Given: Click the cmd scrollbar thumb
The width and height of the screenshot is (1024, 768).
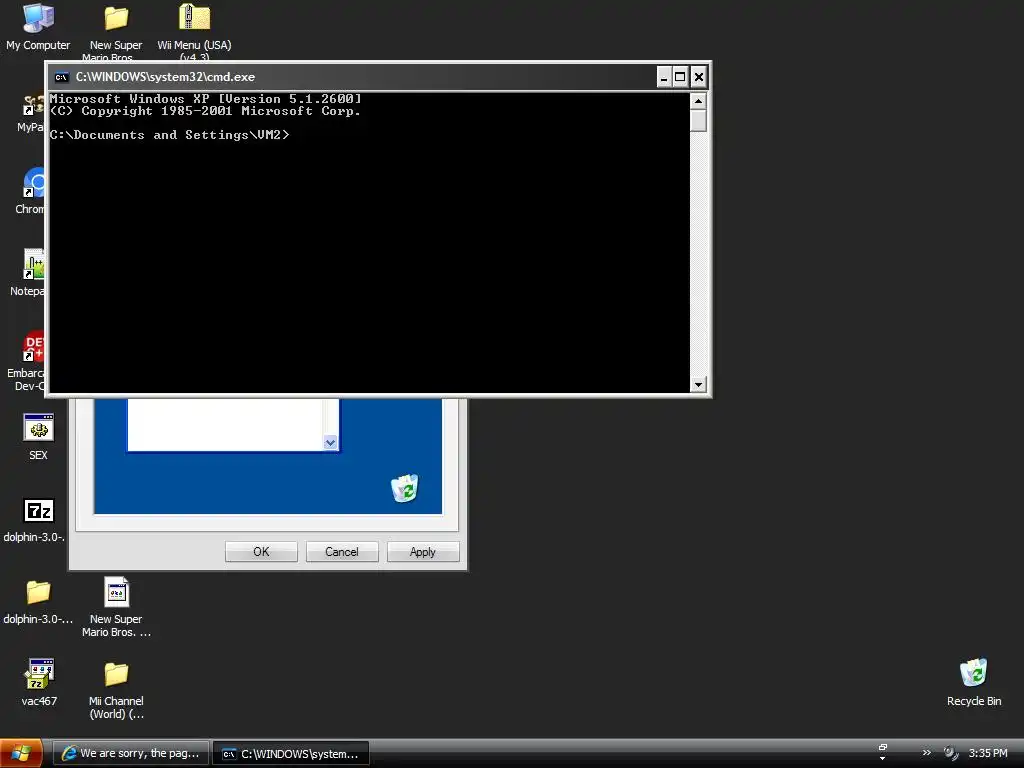Looking at the screenshot, I should pyautogui.click(x=698, y=121).
